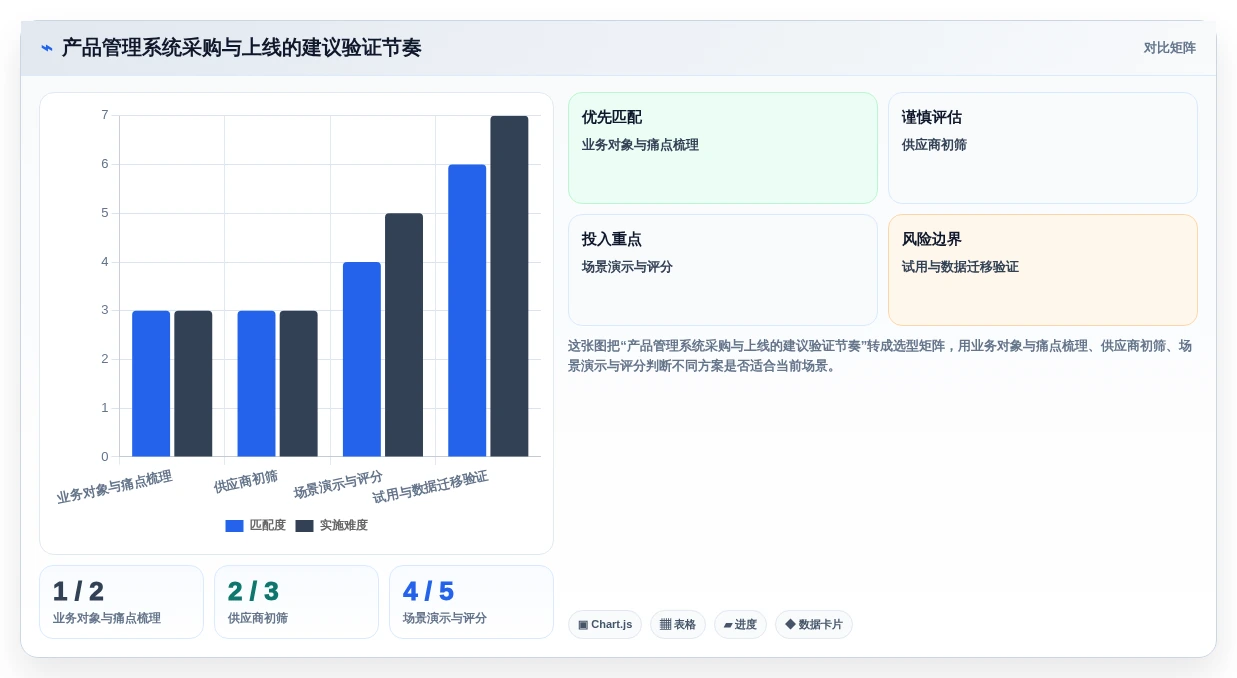Click the 匹配度 legend label
Image resolution: width=1237 pixels, height=678 pixels.
(267, 526)
